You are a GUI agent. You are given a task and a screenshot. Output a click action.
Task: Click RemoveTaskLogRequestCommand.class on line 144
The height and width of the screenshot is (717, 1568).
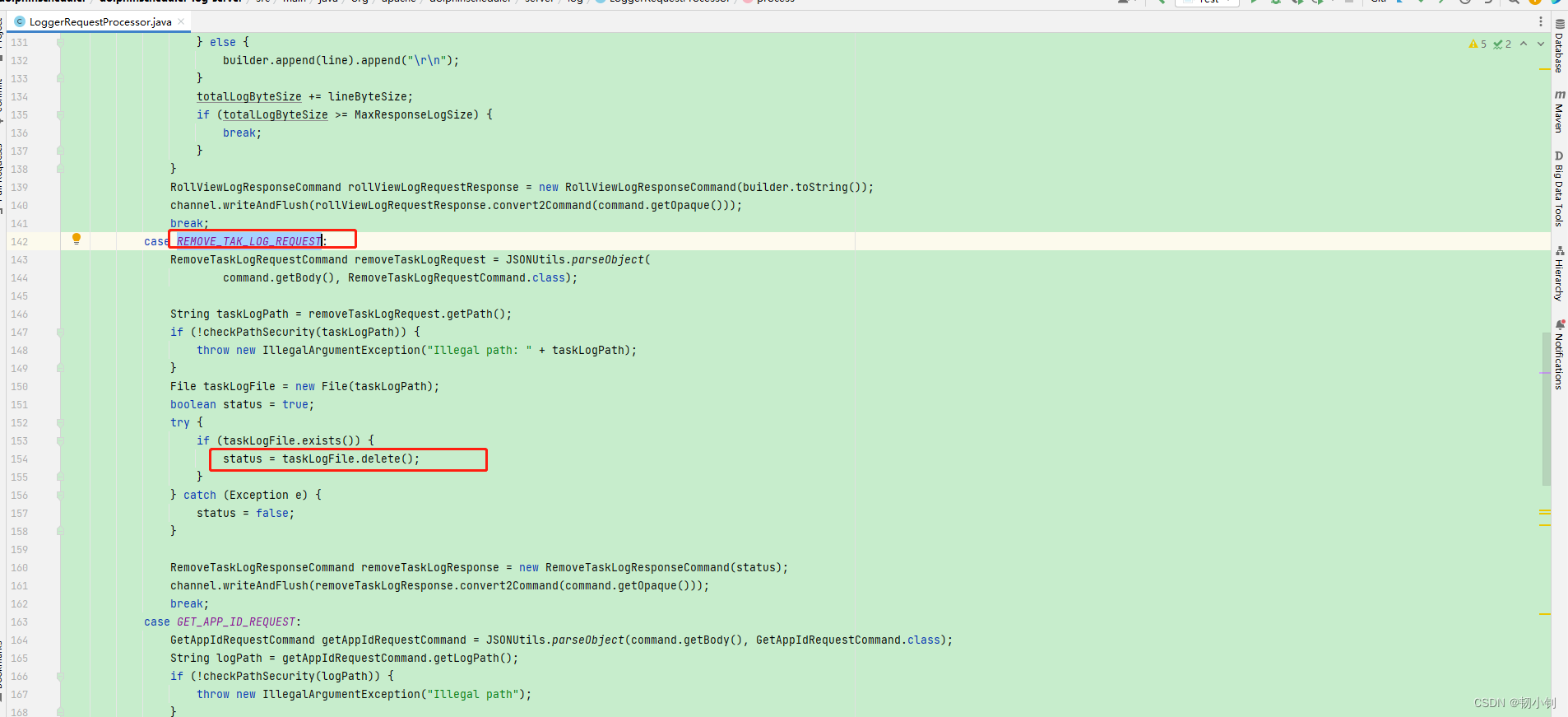click(x=457, y=277)
